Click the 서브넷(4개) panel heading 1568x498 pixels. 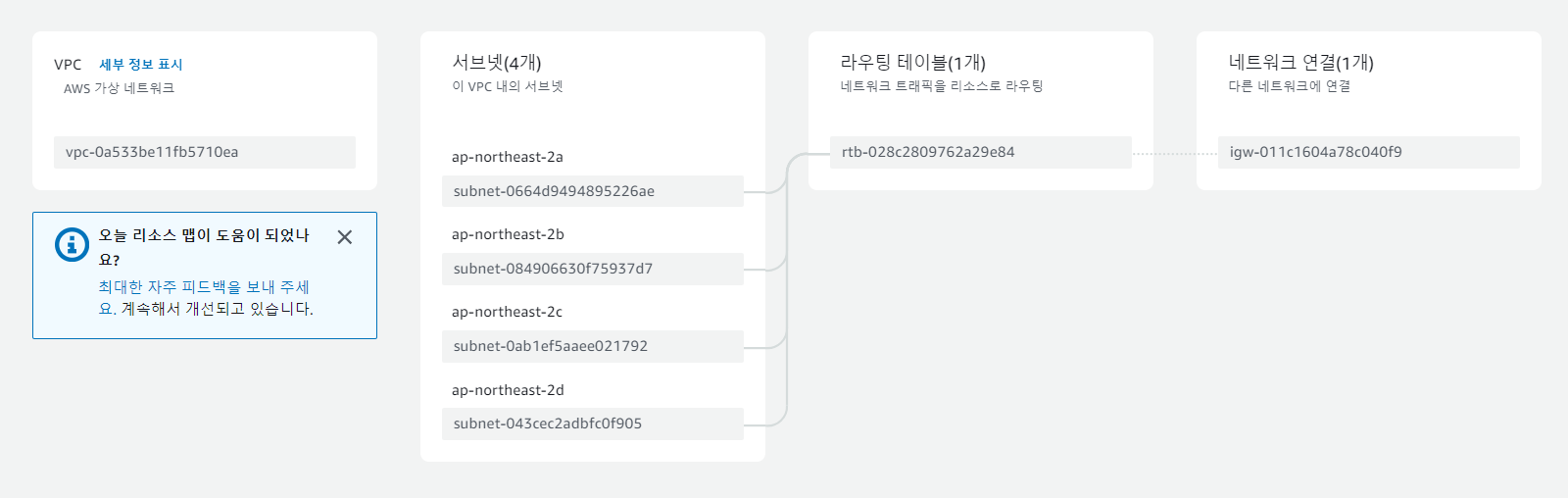pos(497,63)
